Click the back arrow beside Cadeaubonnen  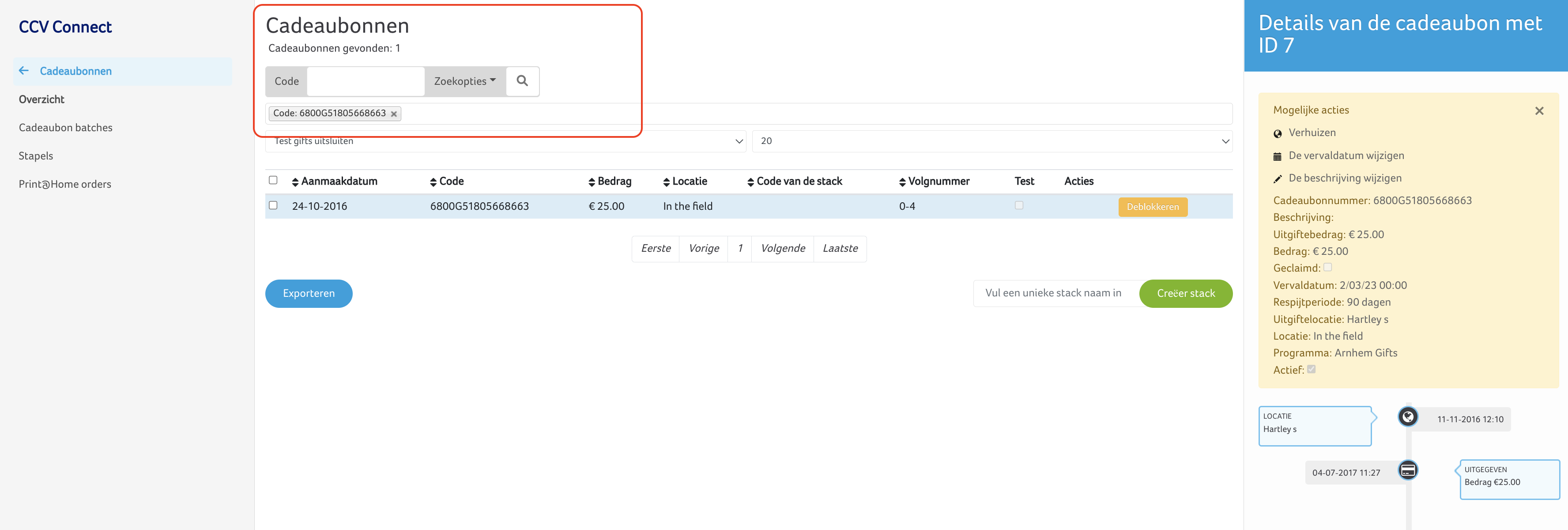pos(24,71)
